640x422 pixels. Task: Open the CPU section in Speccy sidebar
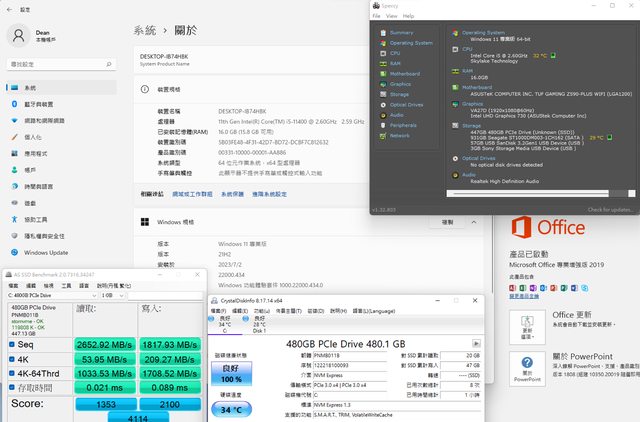pyautogui.click(x=392, y=54)
